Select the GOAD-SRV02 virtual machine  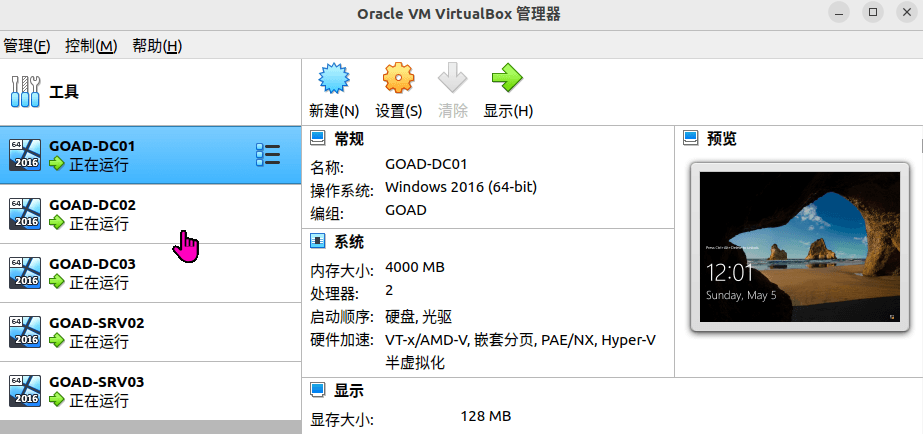click(150, 332)
